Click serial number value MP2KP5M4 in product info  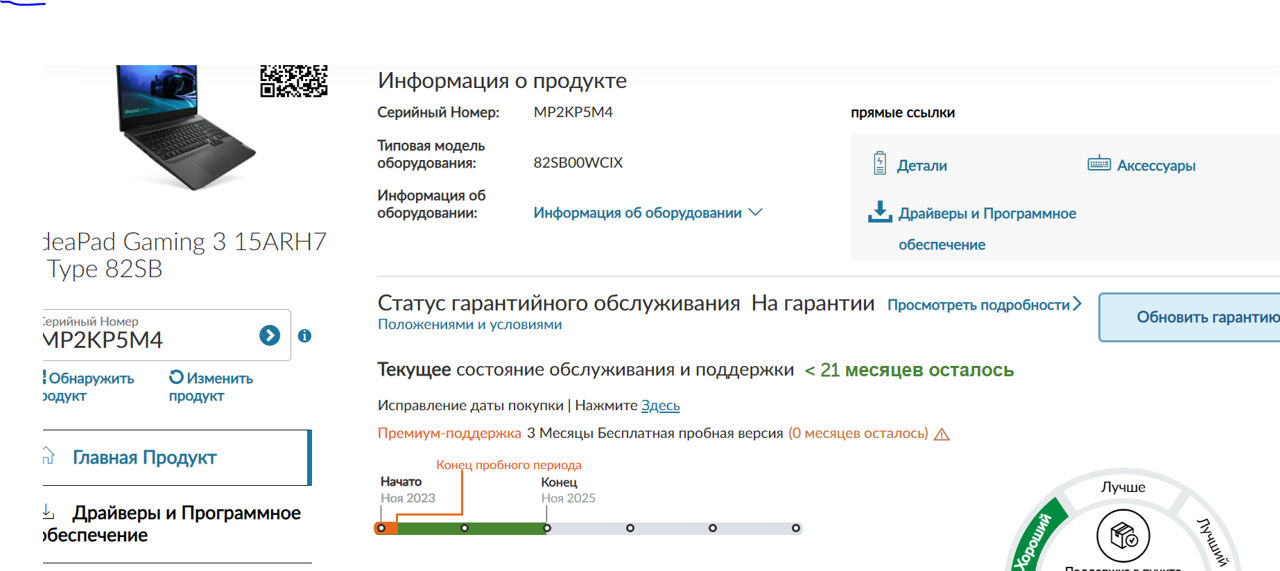[573, 112]
